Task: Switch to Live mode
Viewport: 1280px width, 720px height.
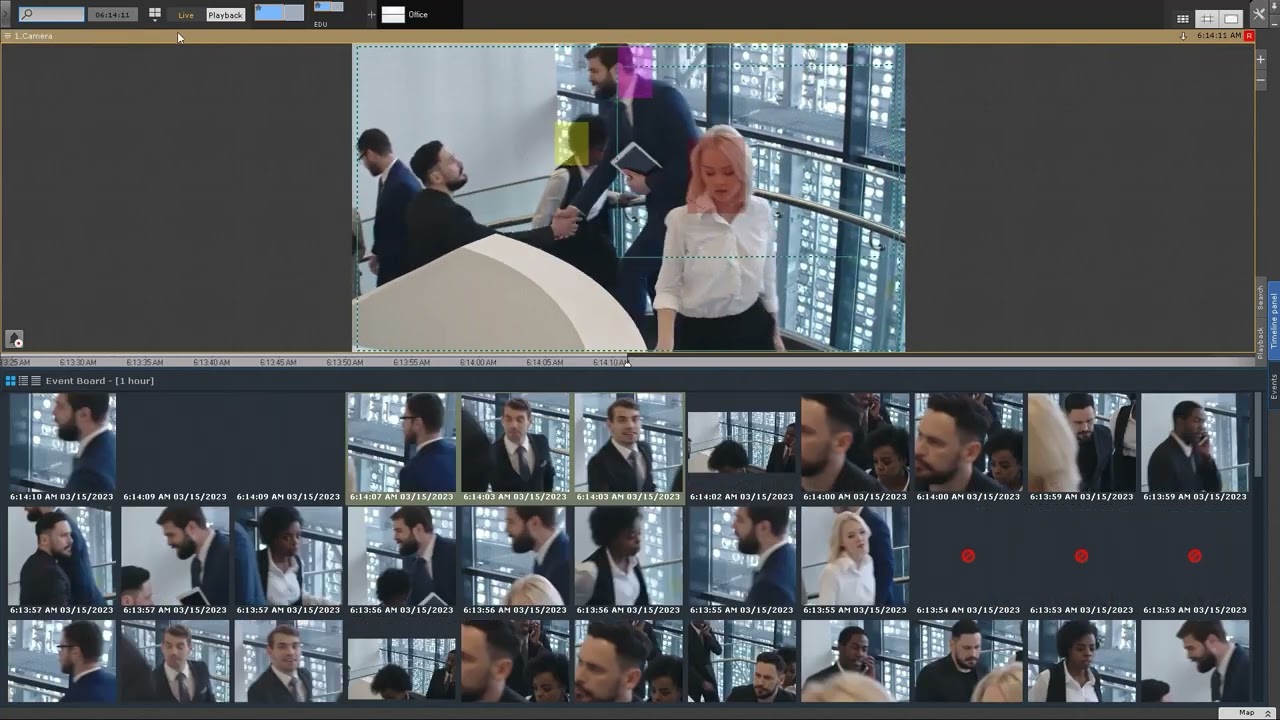Action: click(186, 15)
